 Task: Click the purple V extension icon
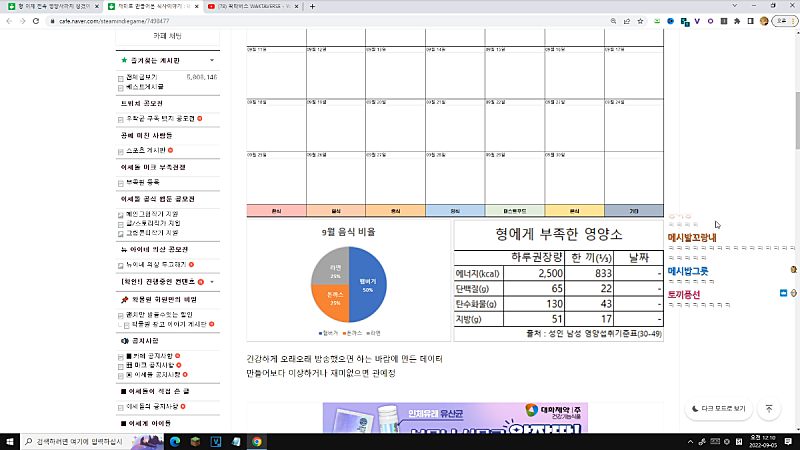click(x=697, y=21)
